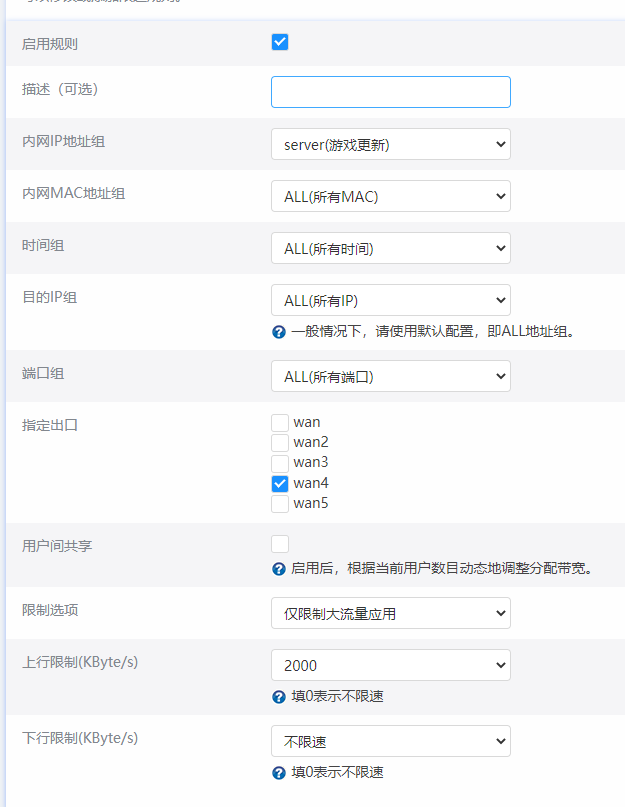Expand the 下行限制 dropdown showing 不限速

click(x=390, y=741)
